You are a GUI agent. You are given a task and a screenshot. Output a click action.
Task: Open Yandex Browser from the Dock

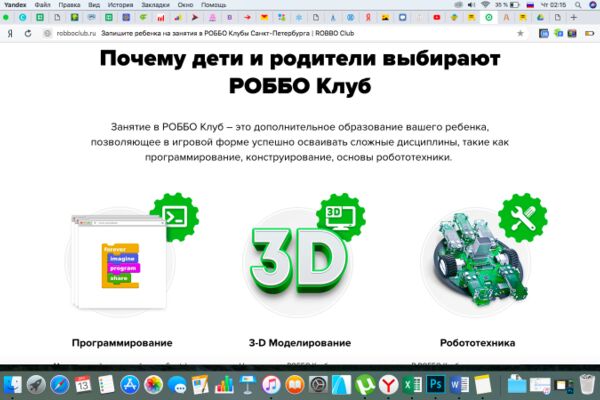(388, 384)
